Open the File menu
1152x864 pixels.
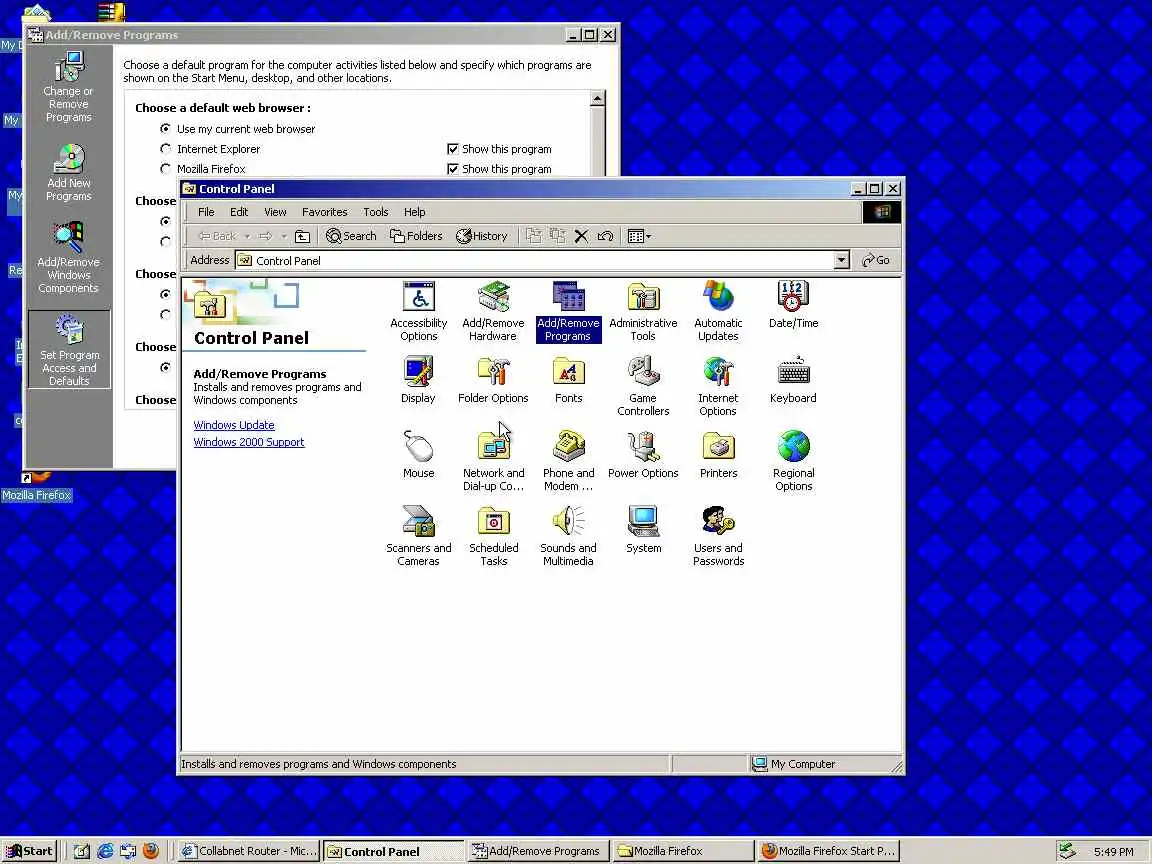(x=206, y=212)
